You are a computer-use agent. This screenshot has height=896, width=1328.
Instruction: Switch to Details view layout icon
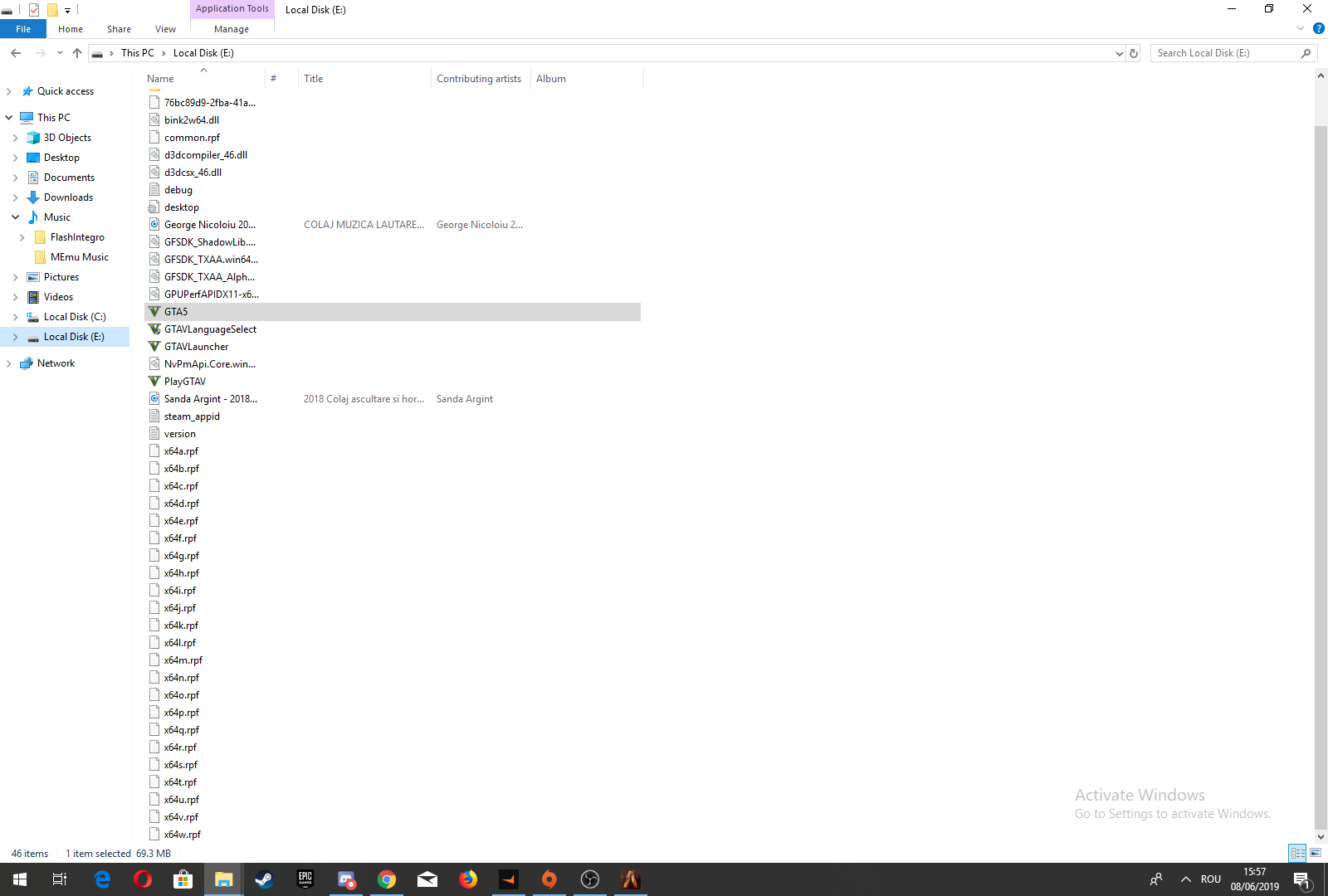[1297, 853]
